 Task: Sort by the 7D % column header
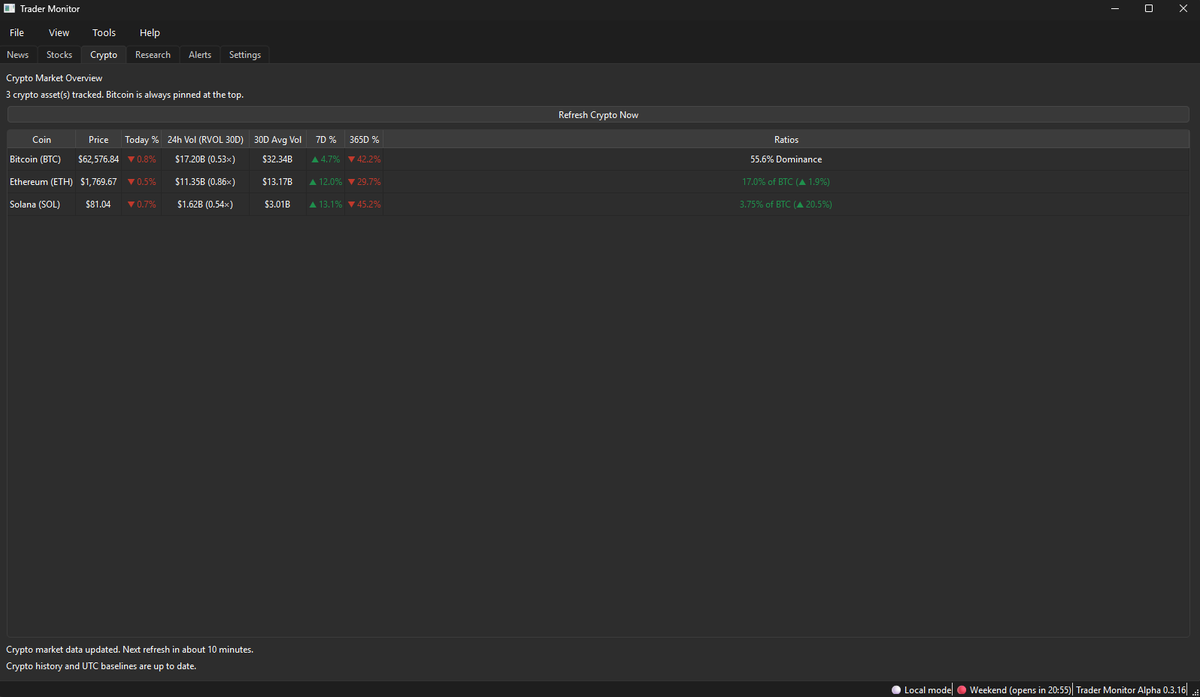pos(326,140)
